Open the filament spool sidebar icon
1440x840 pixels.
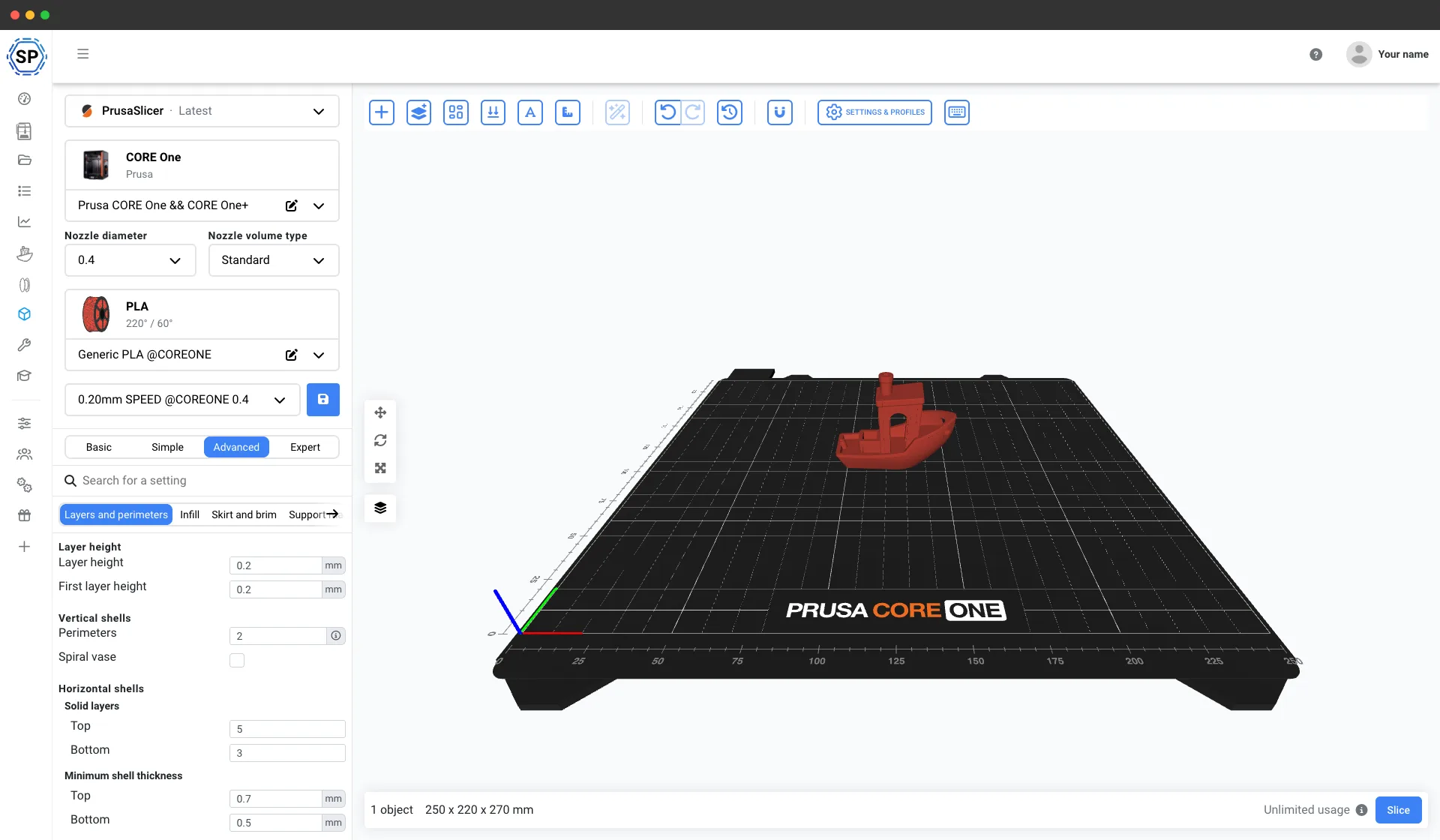coord(24,285)
